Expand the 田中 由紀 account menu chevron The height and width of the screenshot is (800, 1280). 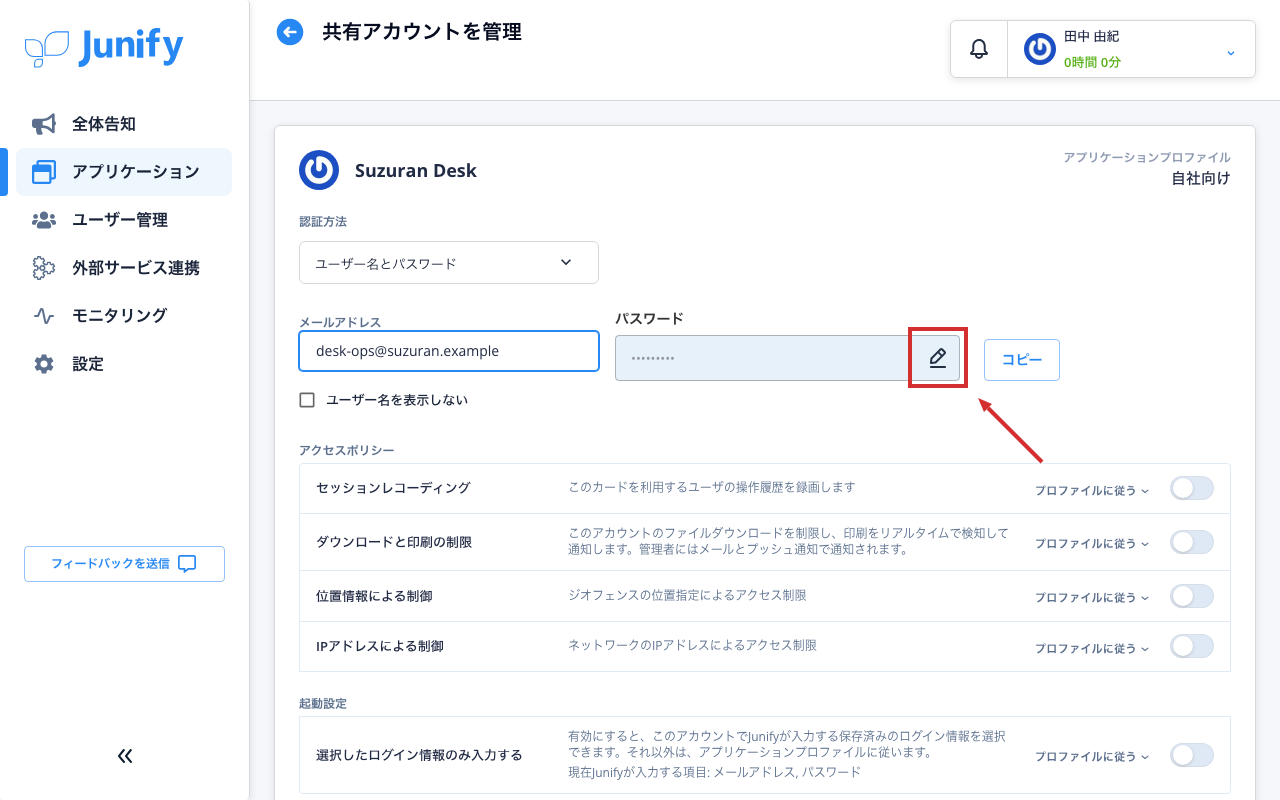[x=1231, y=52]
